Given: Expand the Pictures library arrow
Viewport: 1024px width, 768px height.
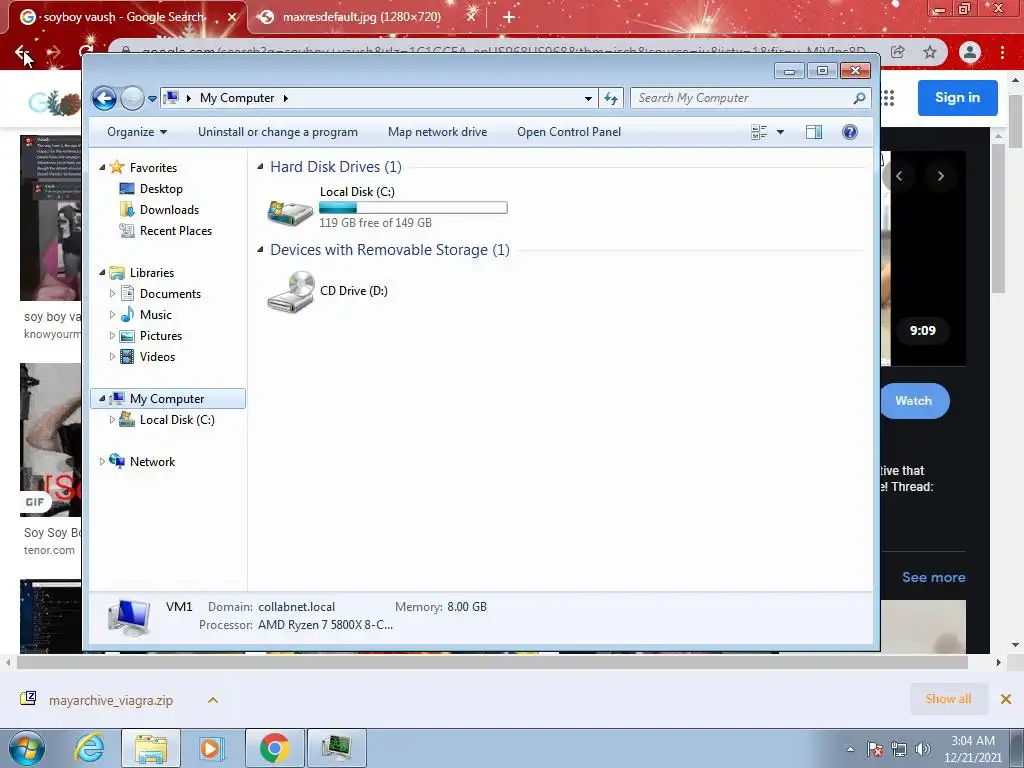Looking at the screenshot, I should pos(112,336).
